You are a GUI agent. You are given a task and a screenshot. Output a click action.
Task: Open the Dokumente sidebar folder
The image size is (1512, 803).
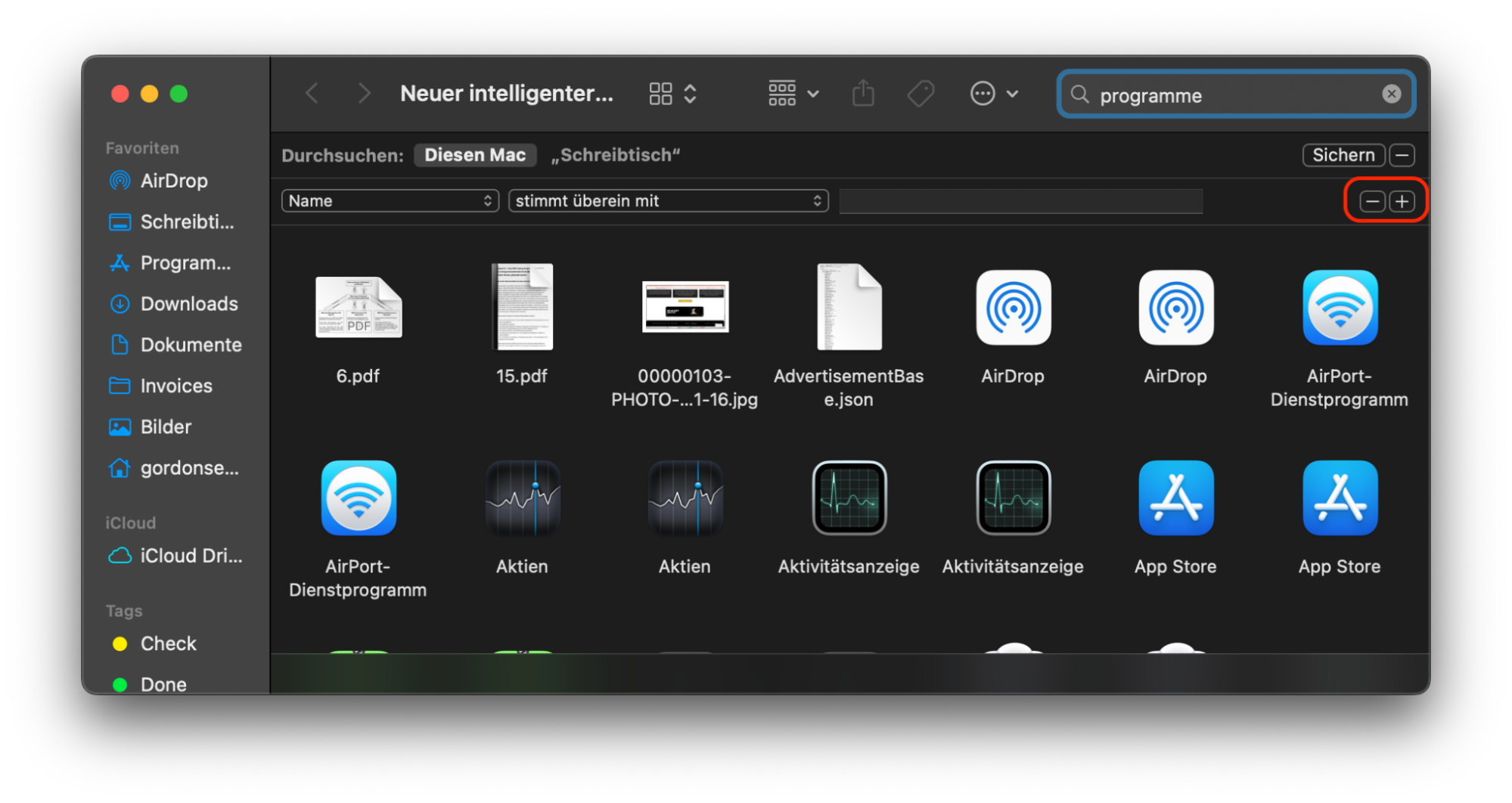tap(192, 344)
